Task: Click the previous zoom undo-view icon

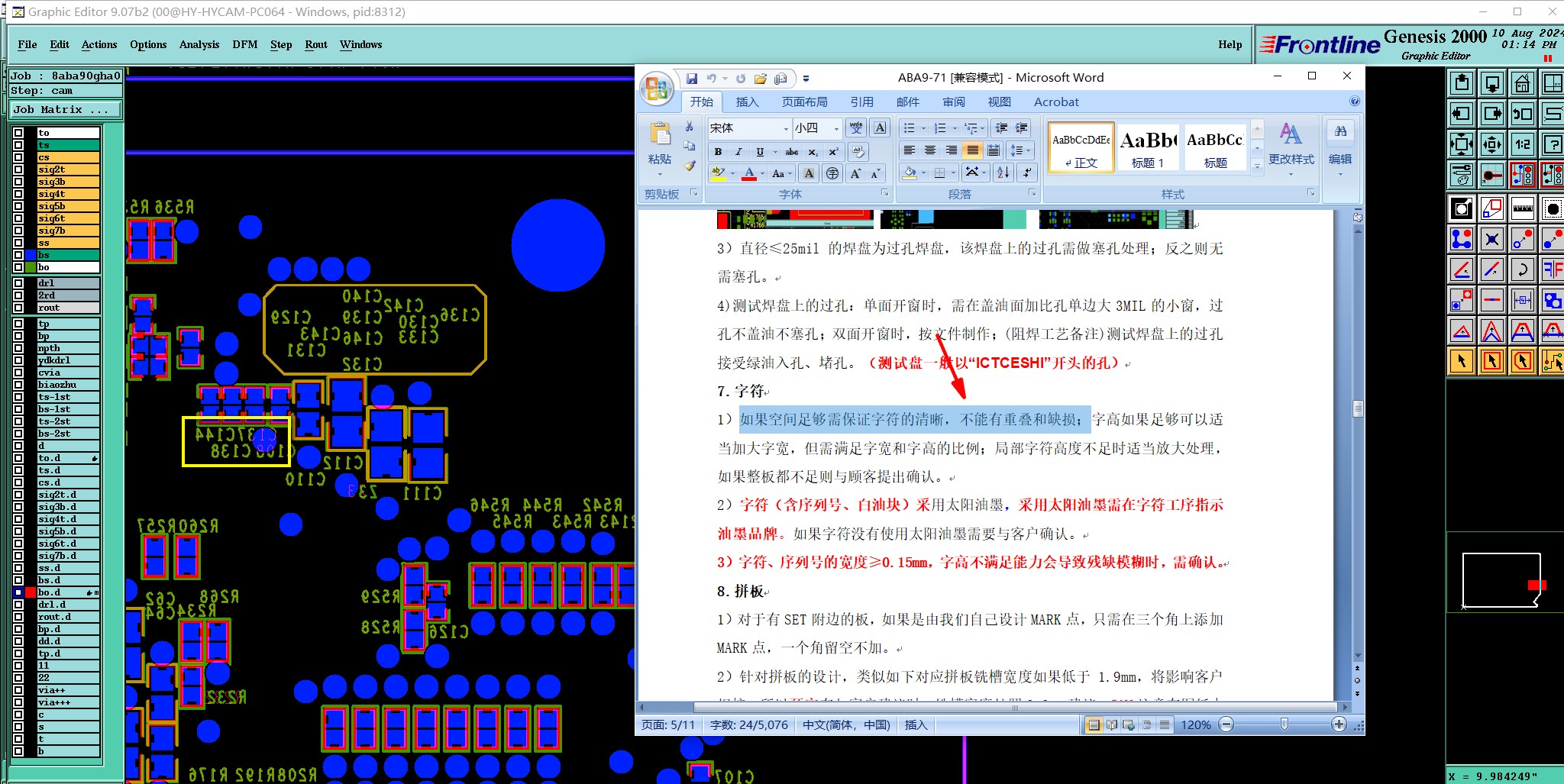Action: 1523,114
